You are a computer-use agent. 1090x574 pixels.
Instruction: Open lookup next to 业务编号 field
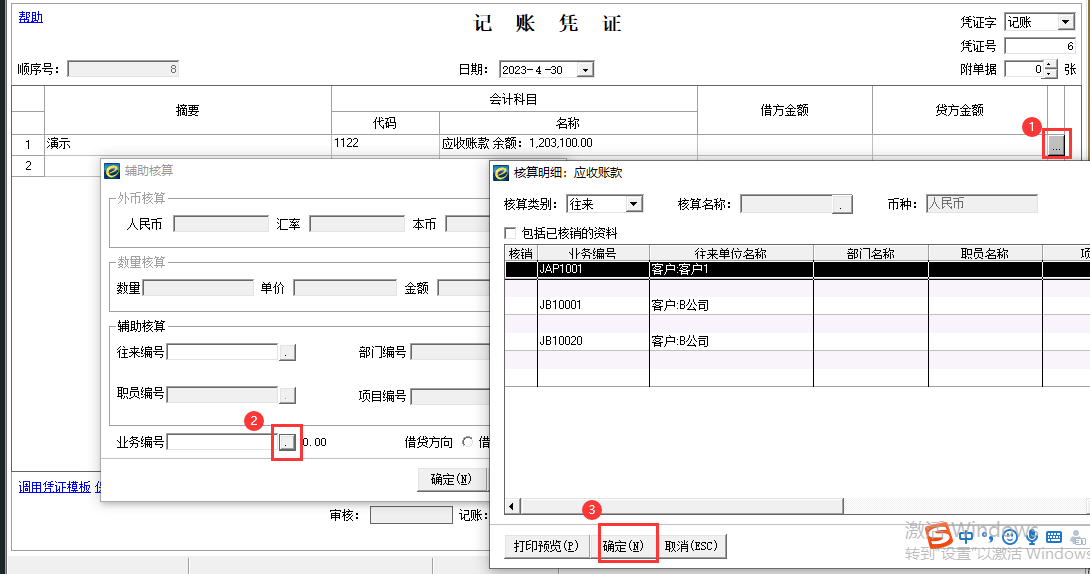(x=287, y=442)
